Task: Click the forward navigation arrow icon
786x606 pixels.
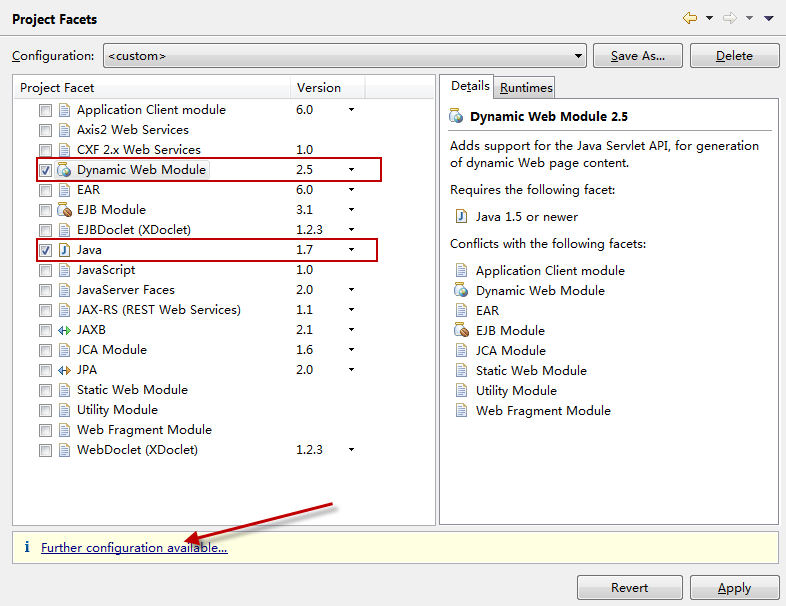Action: 730,19
